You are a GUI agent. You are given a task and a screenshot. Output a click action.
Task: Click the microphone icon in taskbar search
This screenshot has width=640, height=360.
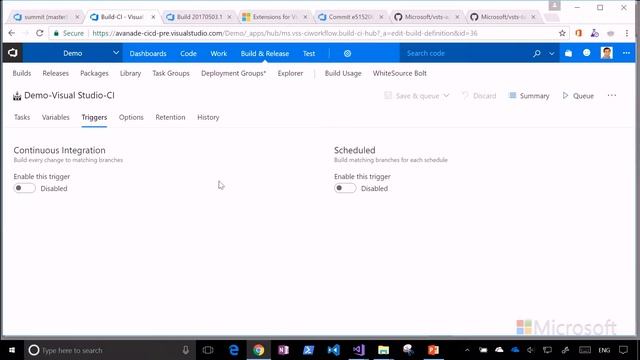(x=186, y=350)
